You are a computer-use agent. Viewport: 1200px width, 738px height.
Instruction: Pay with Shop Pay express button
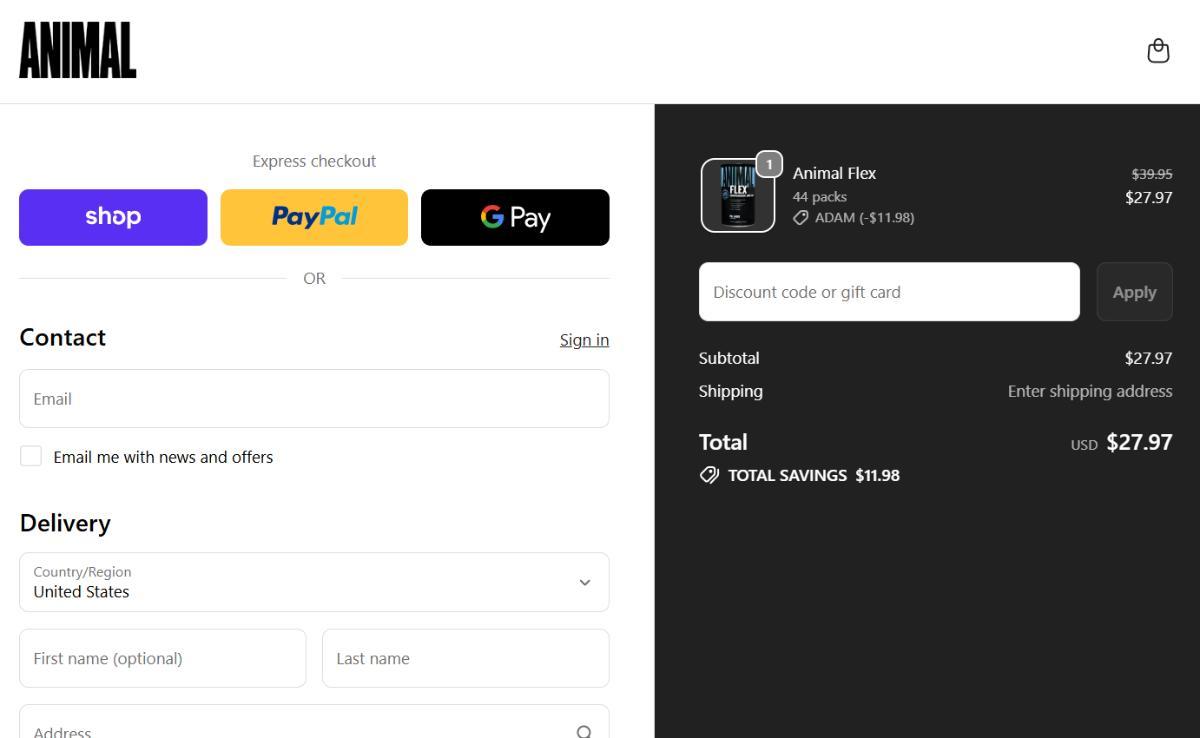(113, 217)
